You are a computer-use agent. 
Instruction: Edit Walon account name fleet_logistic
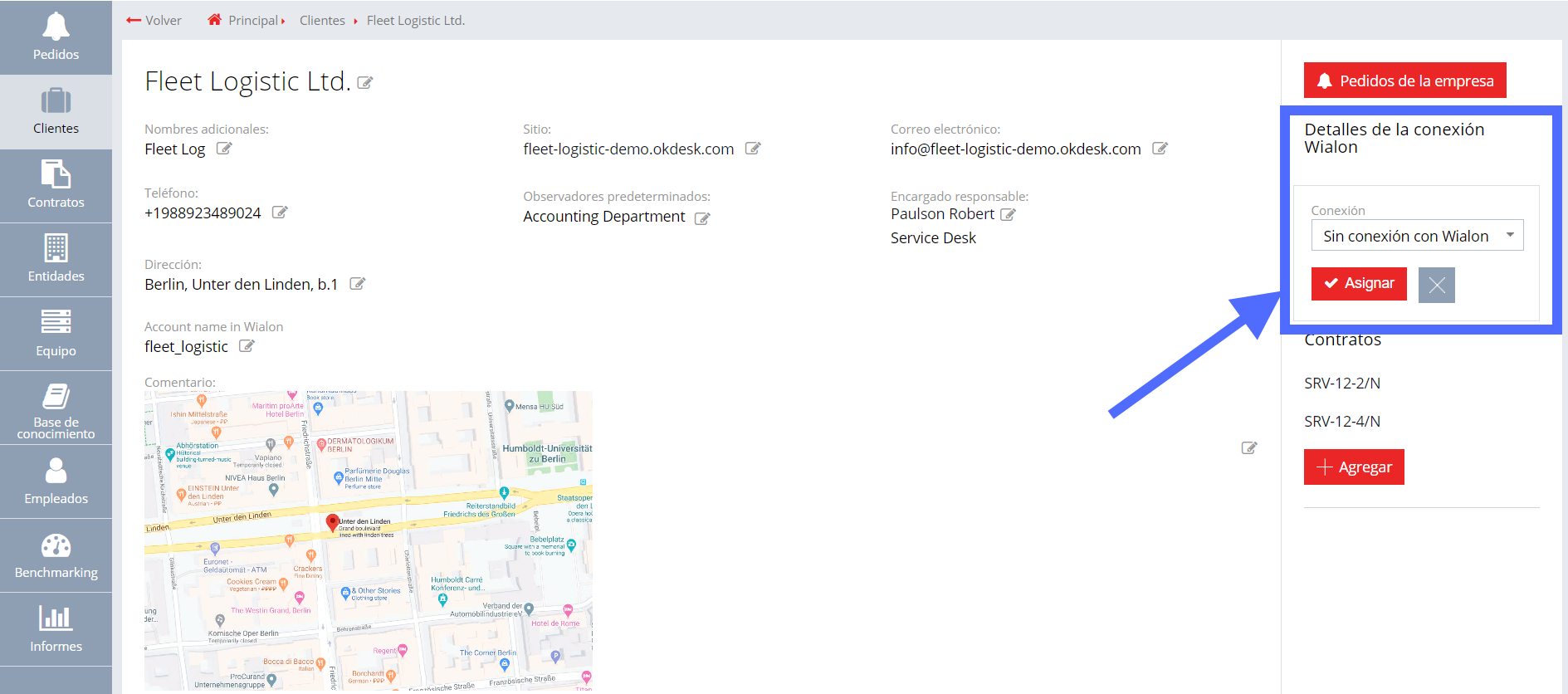point(247,346)
